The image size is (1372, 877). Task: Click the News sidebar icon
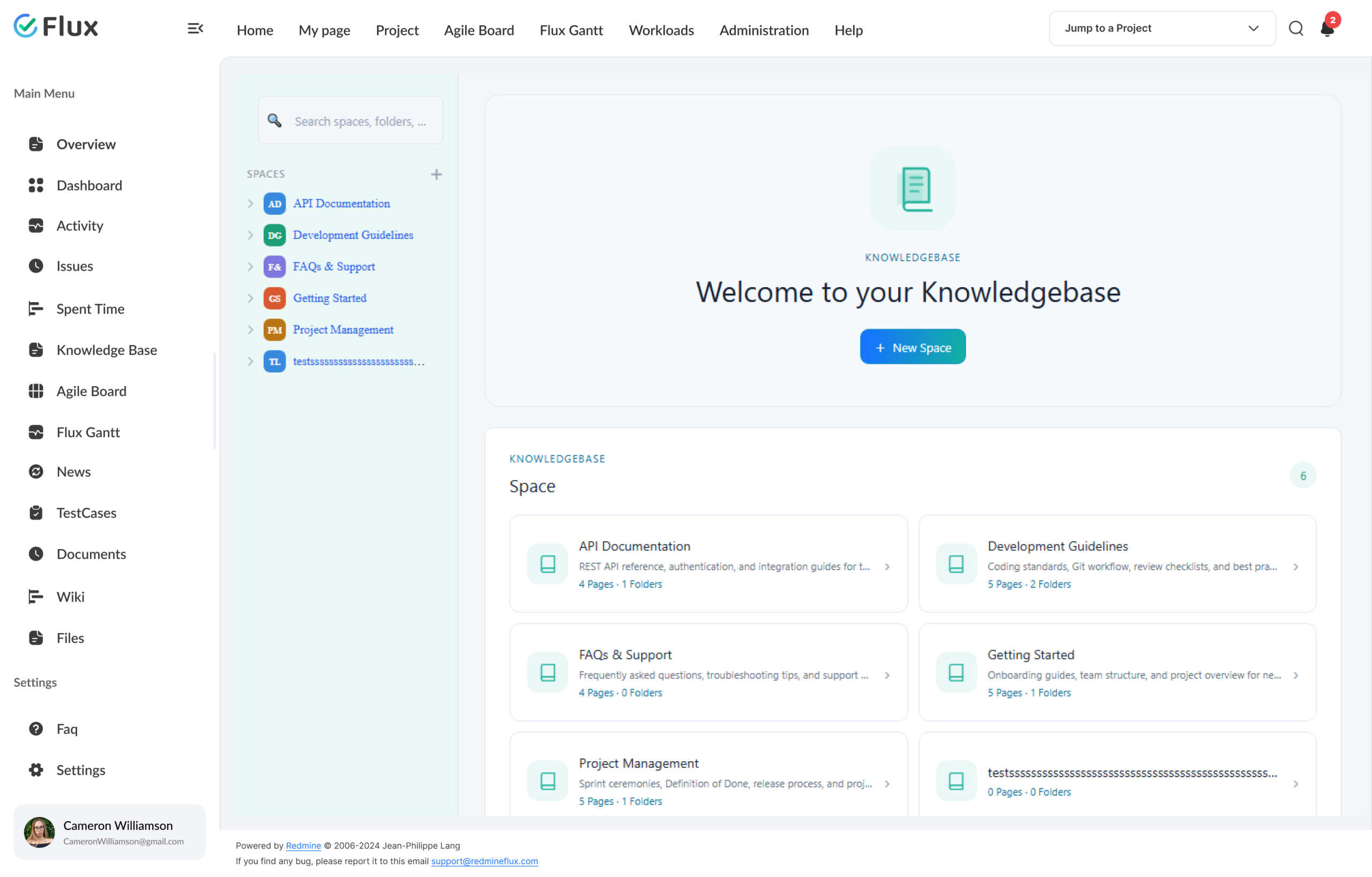point(36,471)
